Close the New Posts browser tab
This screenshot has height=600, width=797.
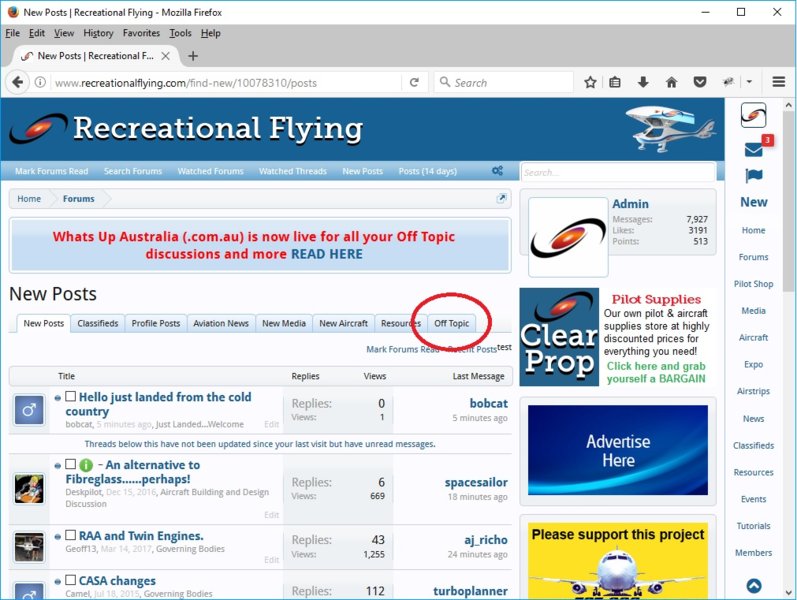click(165, 56)
